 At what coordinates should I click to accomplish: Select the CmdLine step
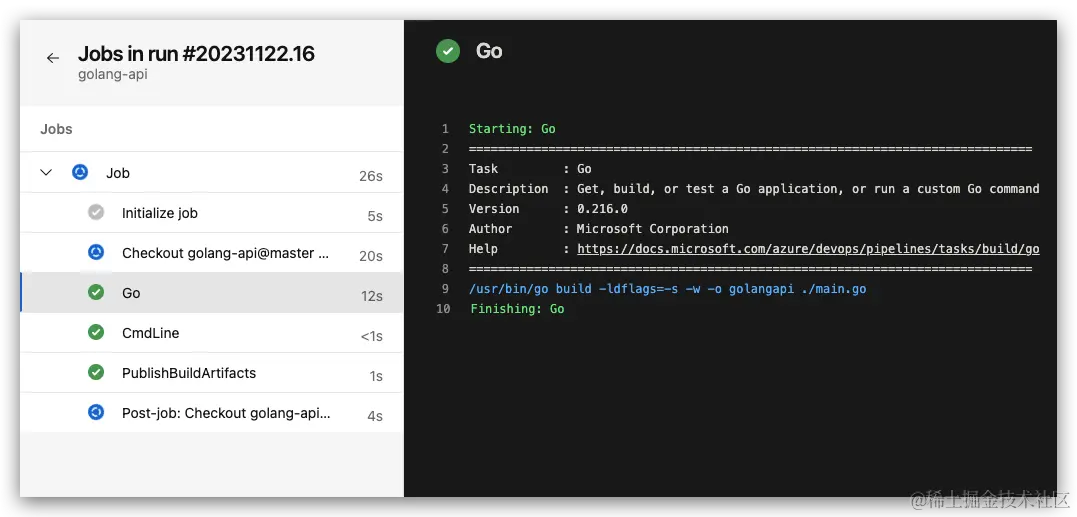150,333
